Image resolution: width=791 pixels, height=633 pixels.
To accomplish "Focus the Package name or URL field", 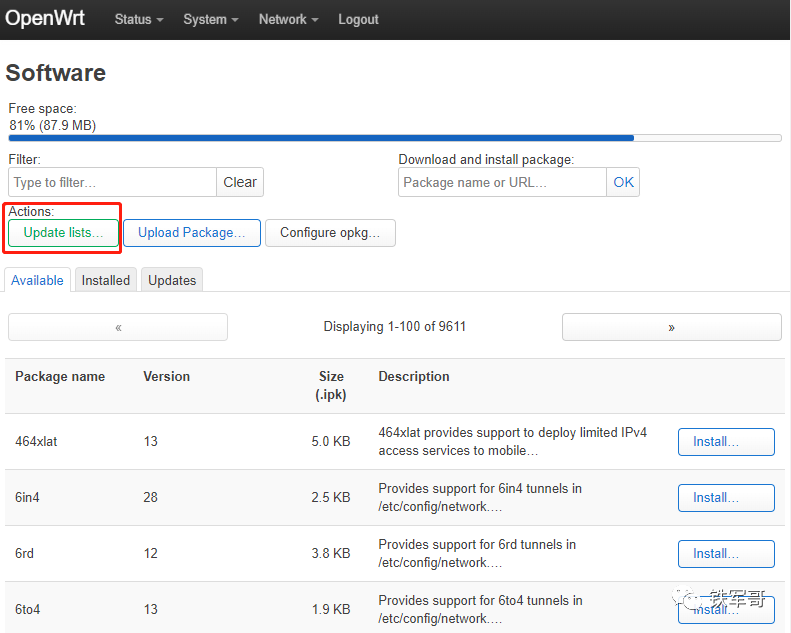I will [502, 182].
